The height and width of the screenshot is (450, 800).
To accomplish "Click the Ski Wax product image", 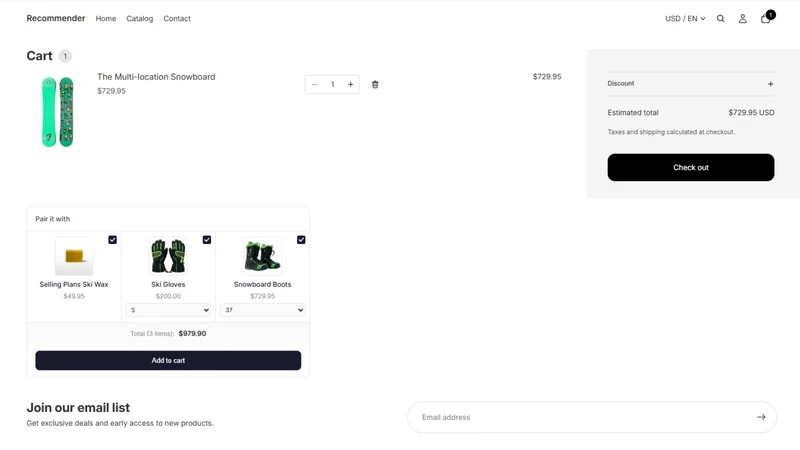I will (x=74, y=256).
